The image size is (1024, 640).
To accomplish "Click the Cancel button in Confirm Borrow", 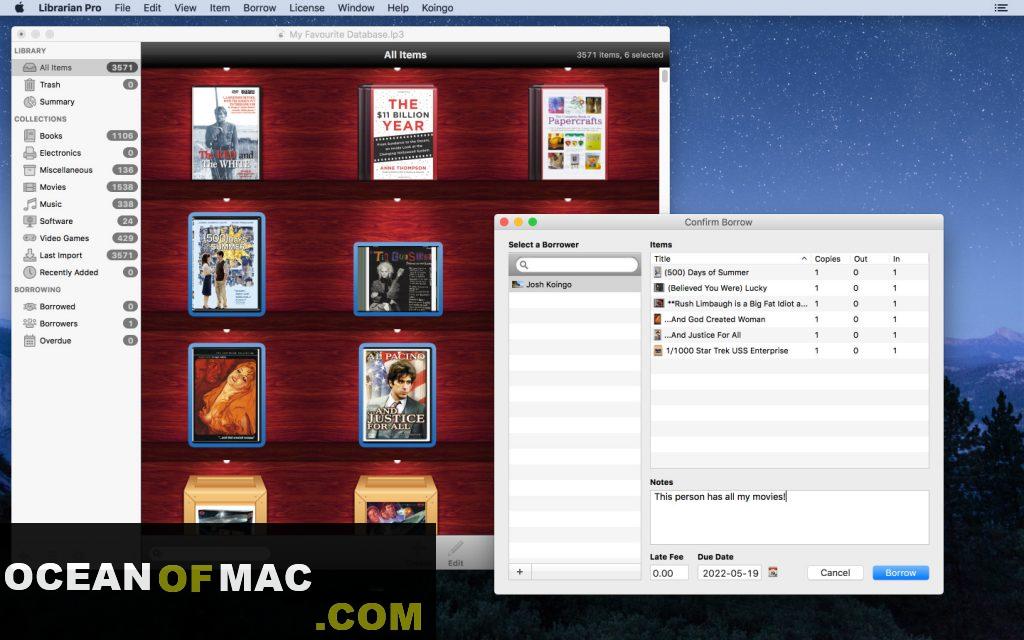I will [835, 573].
